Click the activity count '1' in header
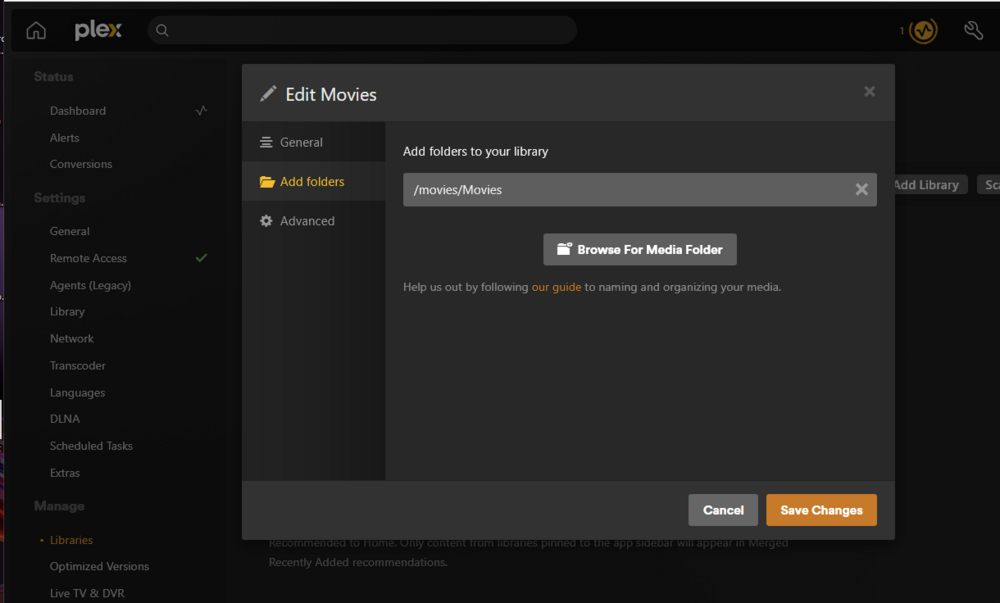Screen dimensions: 1000x603 (x=902, y=31)
